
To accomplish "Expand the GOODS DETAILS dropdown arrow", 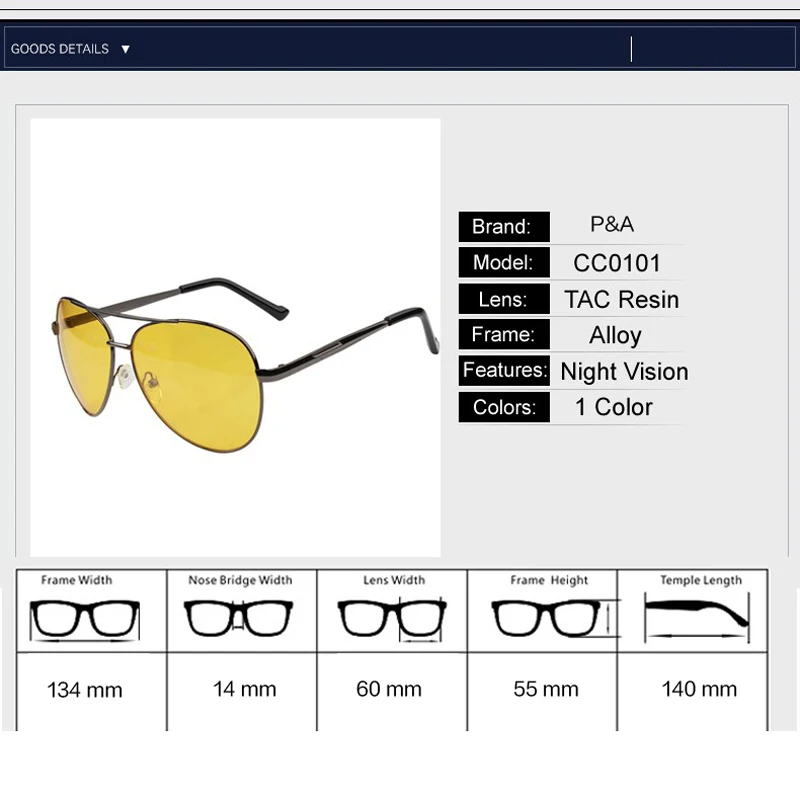I will [126, 49].
